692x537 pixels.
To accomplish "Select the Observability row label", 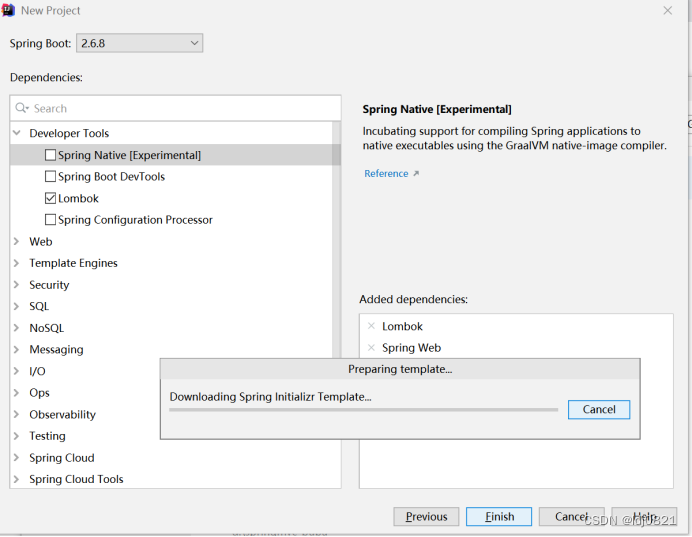I will click(x=62, y=414).
